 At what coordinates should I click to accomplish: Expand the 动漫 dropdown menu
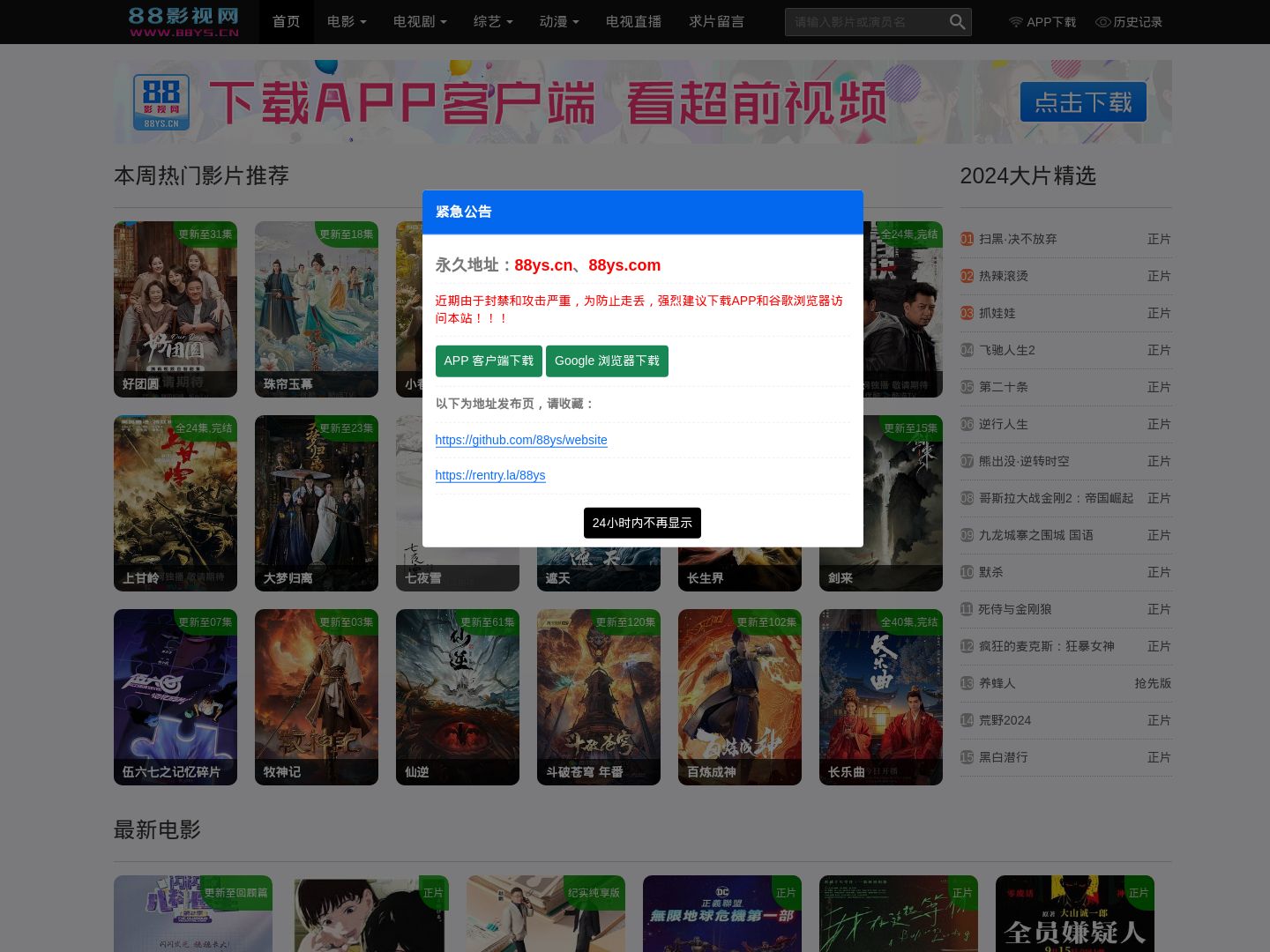tap(559, 22)
